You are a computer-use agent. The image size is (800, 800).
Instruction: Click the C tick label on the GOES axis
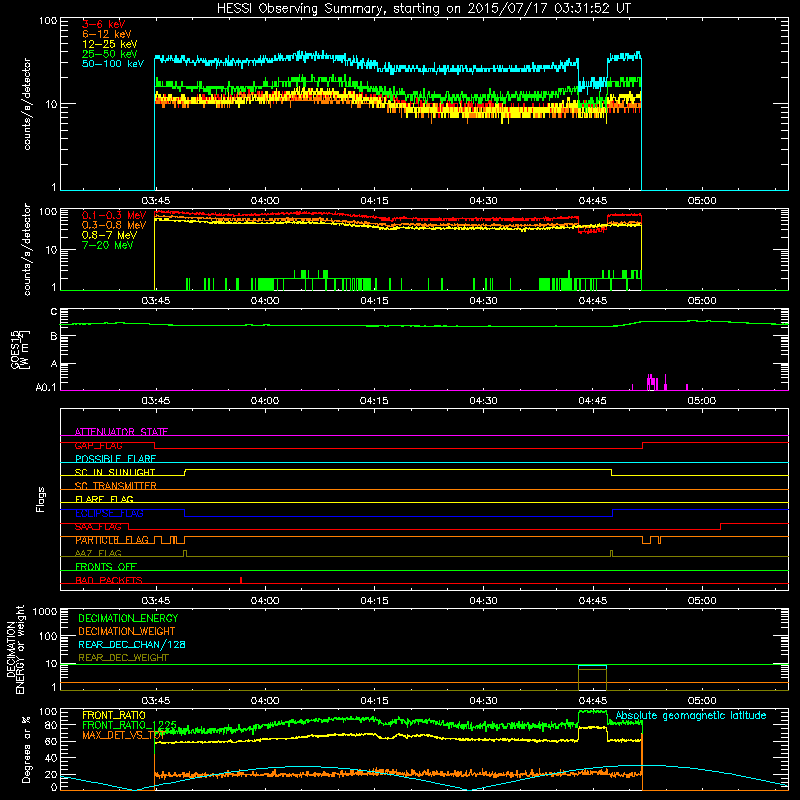[54, 311]
